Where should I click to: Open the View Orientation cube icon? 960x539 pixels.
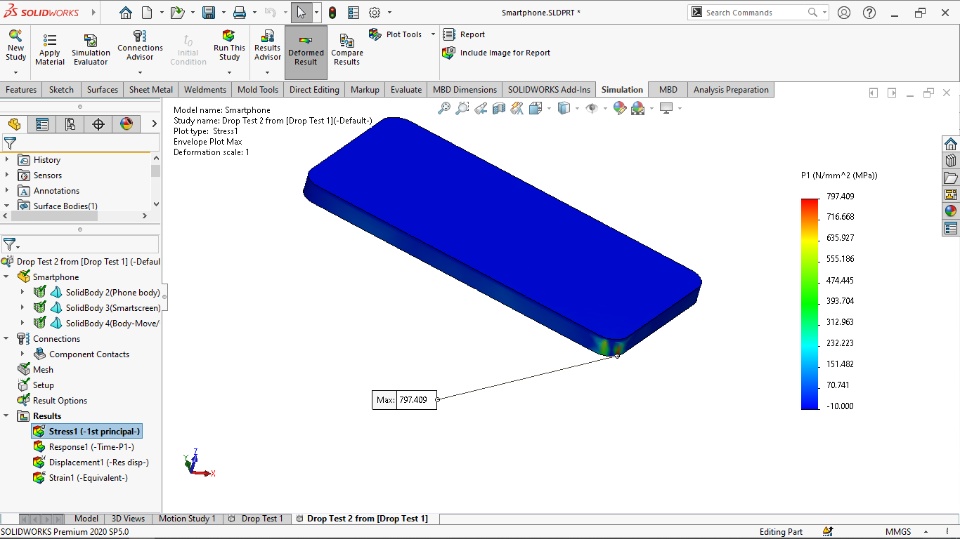[536, 108]
